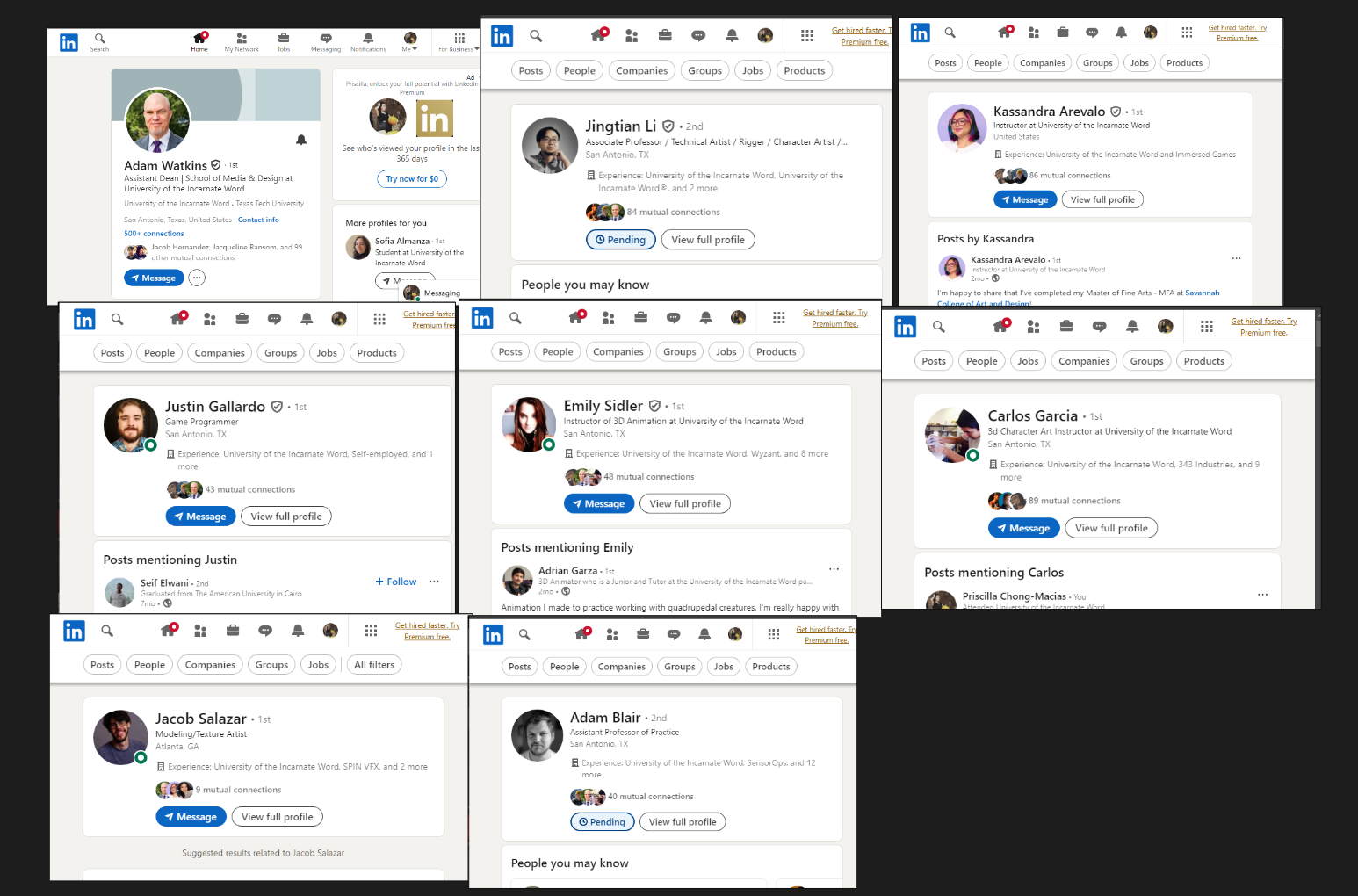Click Emily Sidler's profile photo

[529, 424]
